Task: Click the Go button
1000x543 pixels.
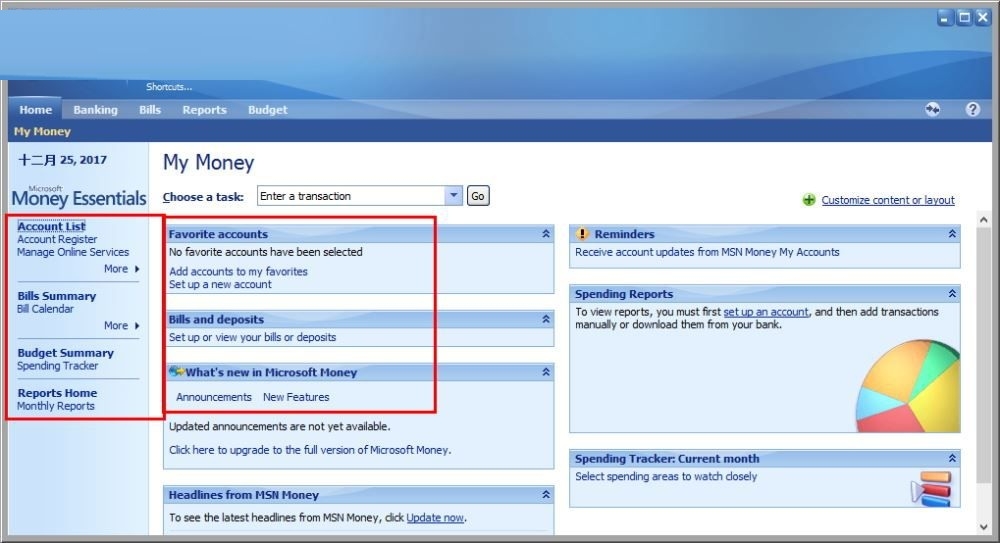Action: click(478, 196)
